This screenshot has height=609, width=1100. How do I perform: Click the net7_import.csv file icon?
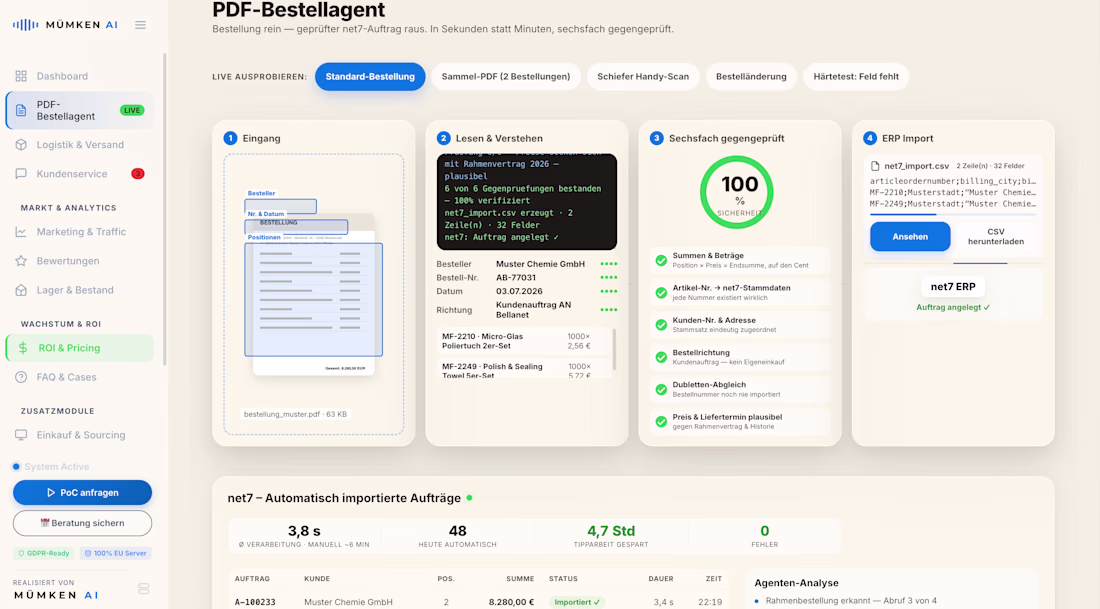point(875,166)
